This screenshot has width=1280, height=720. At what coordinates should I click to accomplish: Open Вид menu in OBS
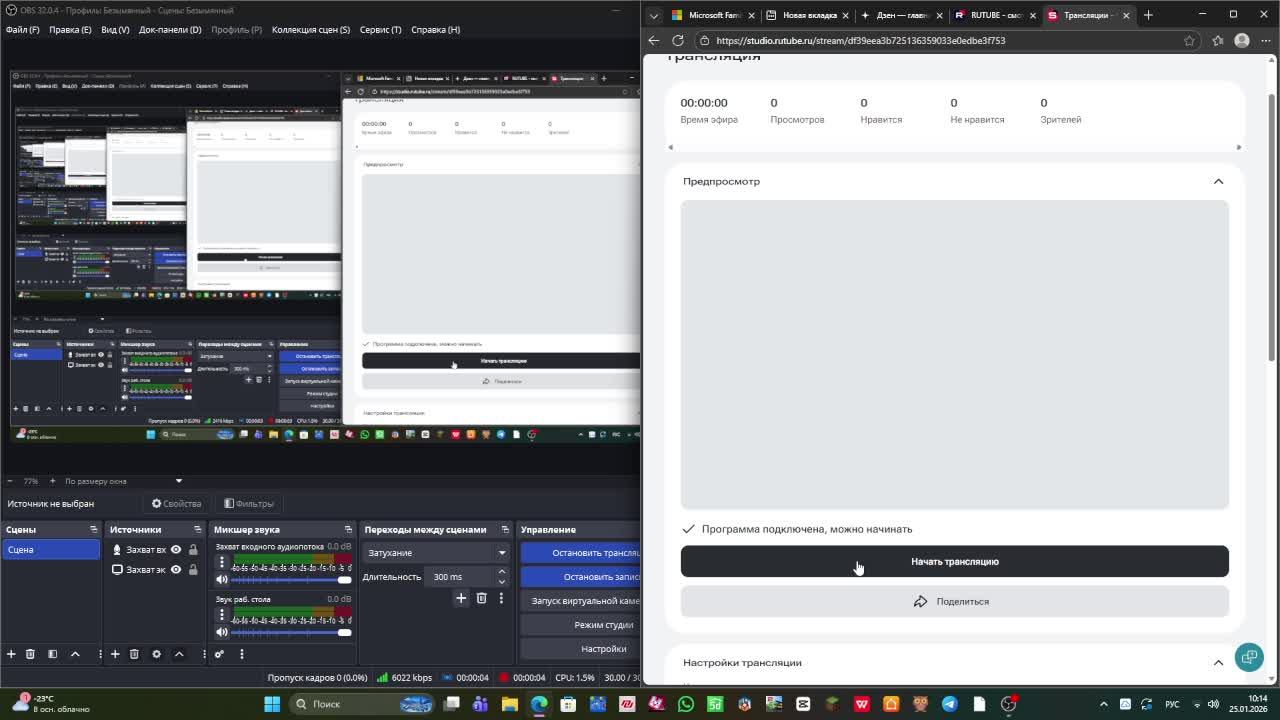[x=115, y=30]
